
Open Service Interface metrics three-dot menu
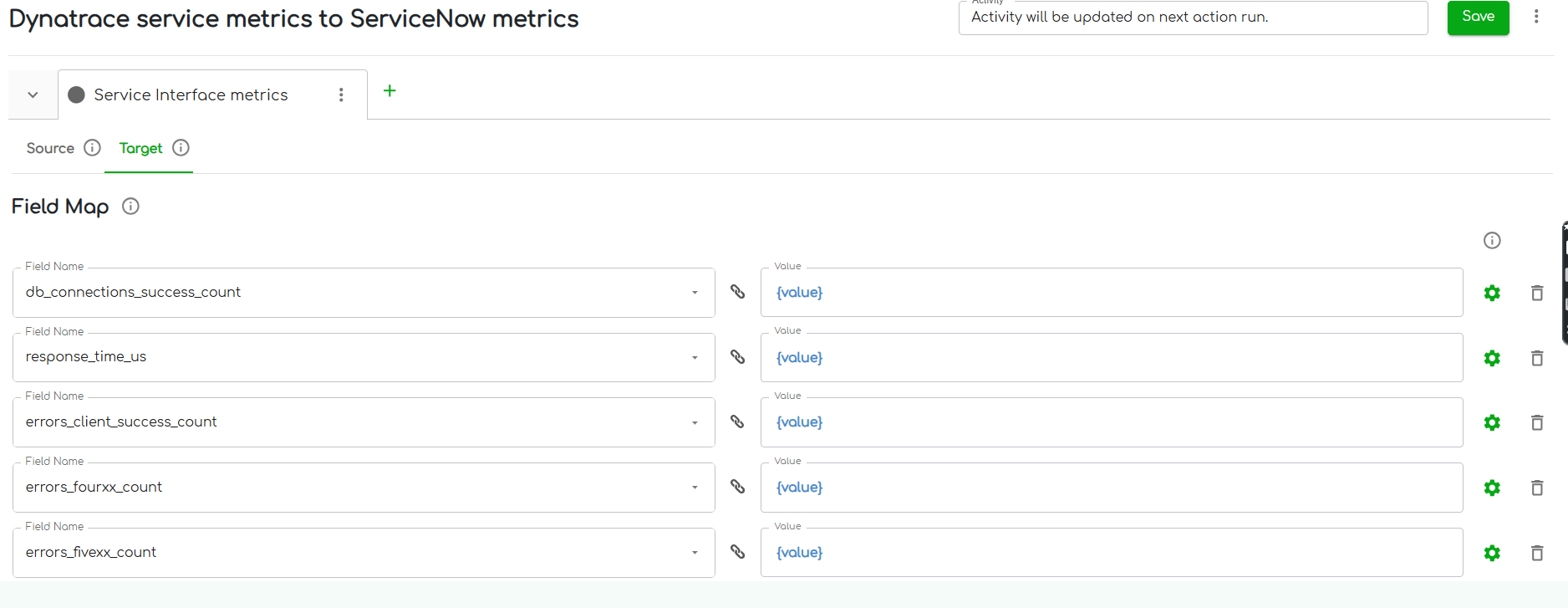point(341,95)
